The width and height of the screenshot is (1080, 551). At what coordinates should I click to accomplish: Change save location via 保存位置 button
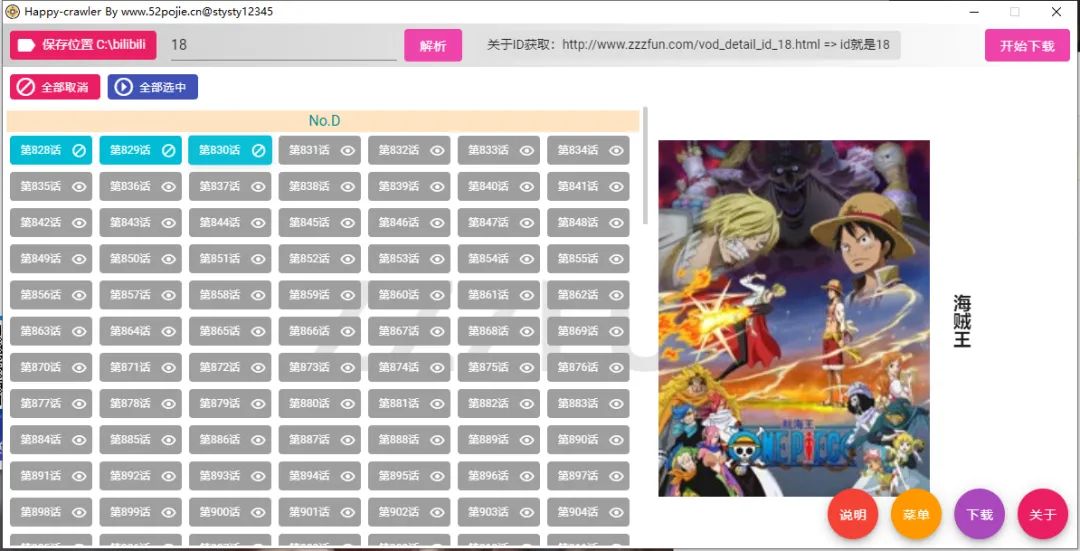click(83, 45)
